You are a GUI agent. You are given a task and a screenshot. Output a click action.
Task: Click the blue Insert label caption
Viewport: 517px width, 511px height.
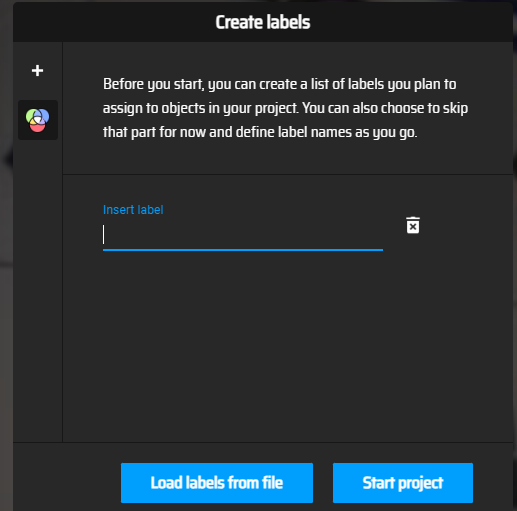pyautogui.click(x=133, y=210)
